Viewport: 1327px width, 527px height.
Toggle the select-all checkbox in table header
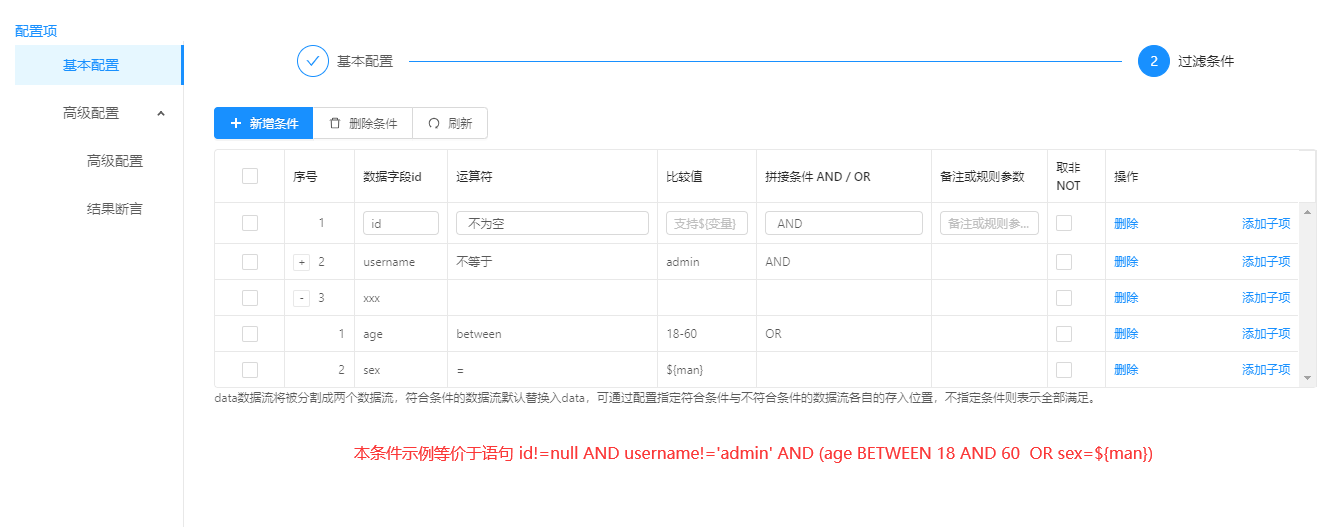[x=250, y=176]
